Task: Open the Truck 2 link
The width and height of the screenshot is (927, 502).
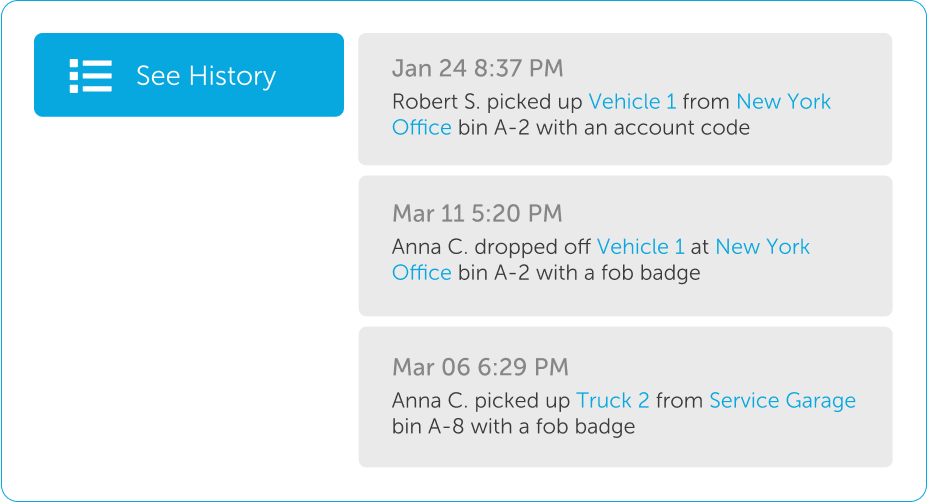Action: click(612, 400)
